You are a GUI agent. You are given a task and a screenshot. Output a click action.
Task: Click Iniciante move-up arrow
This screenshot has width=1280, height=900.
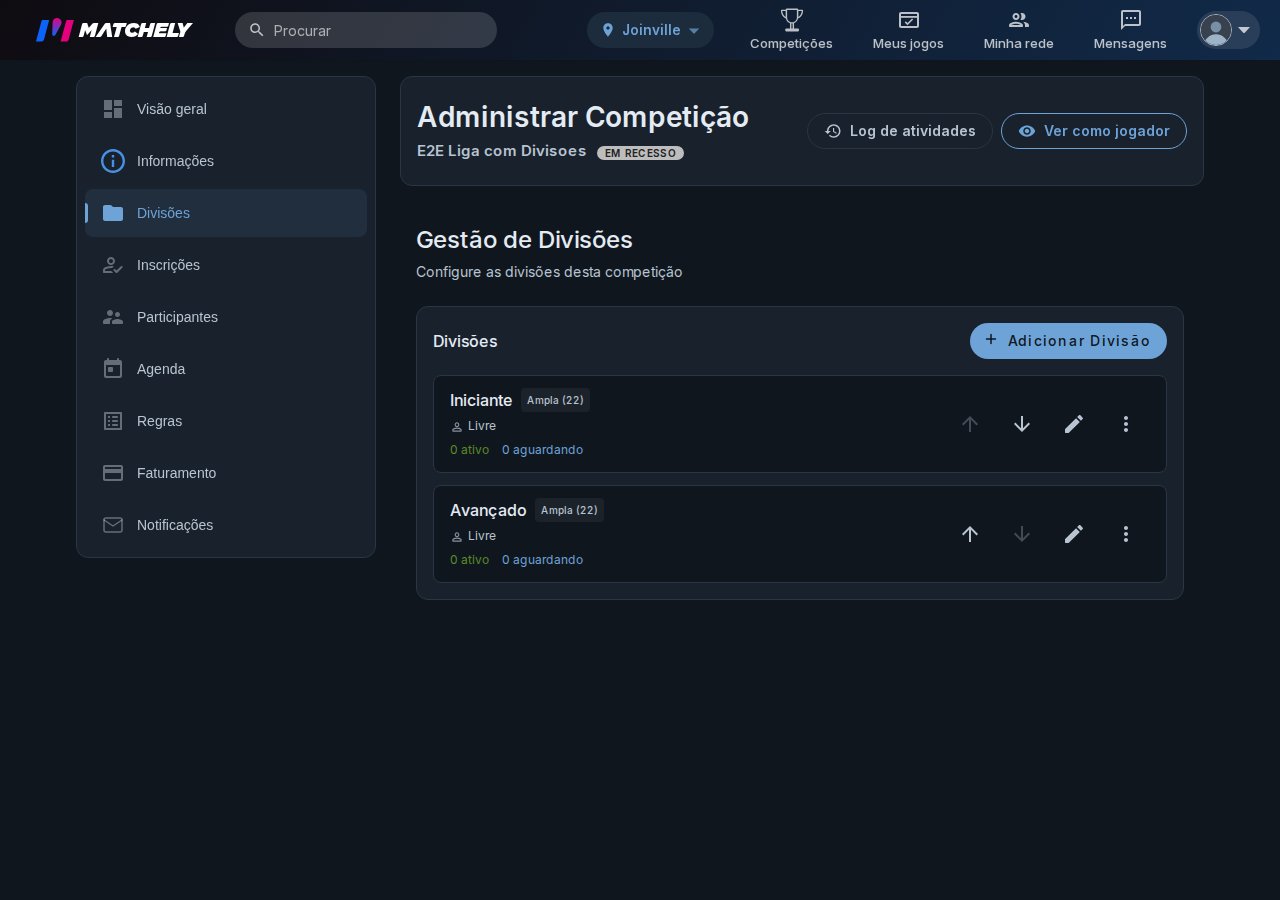(x=970, y=424)
